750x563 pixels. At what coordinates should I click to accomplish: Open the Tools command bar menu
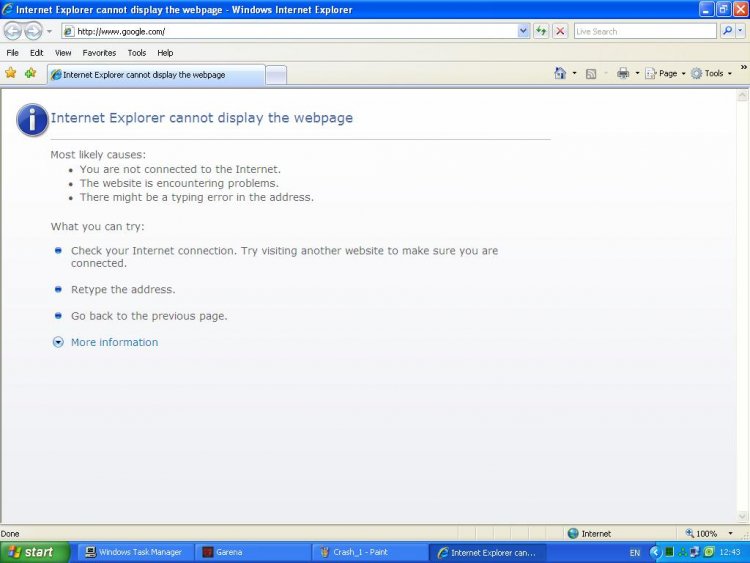712,73
